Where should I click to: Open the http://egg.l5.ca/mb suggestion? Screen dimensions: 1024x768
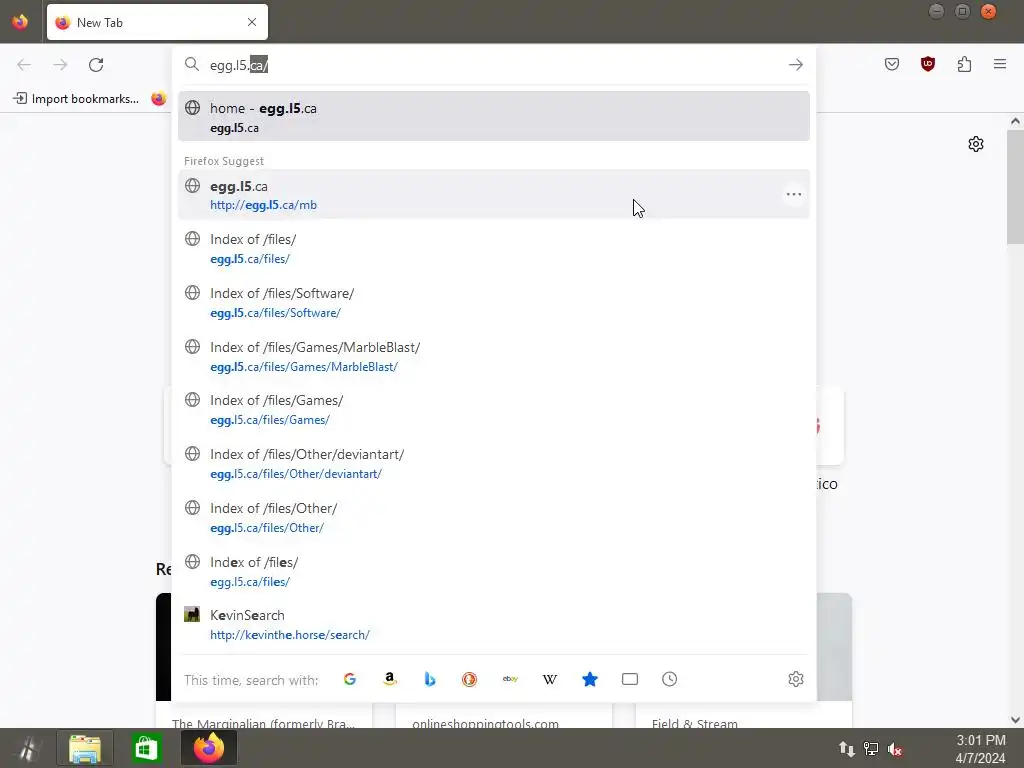coord(494,195)
